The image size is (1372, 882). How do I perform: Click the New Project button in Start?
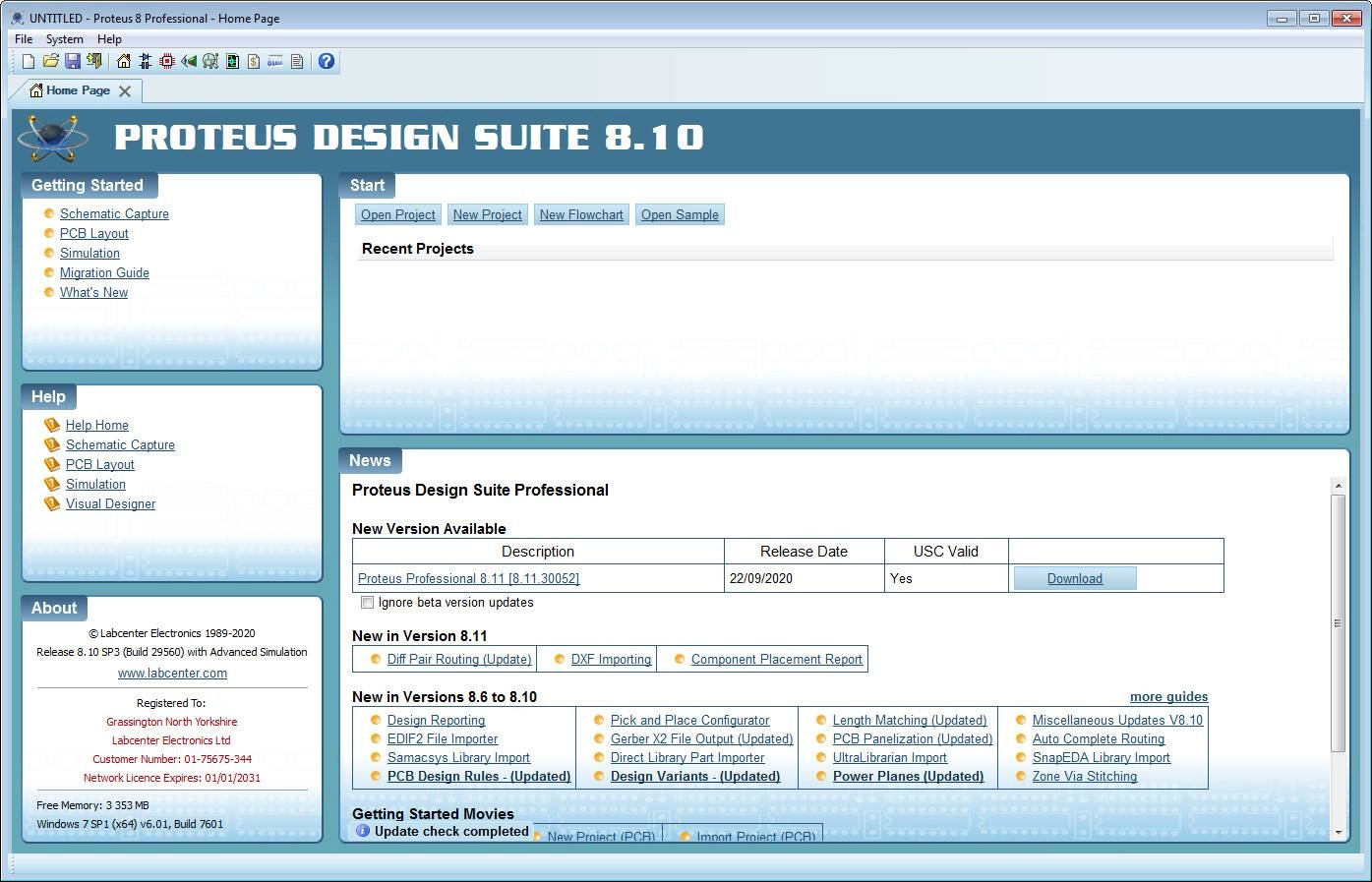pyautogui.click(x=488, y=214)
